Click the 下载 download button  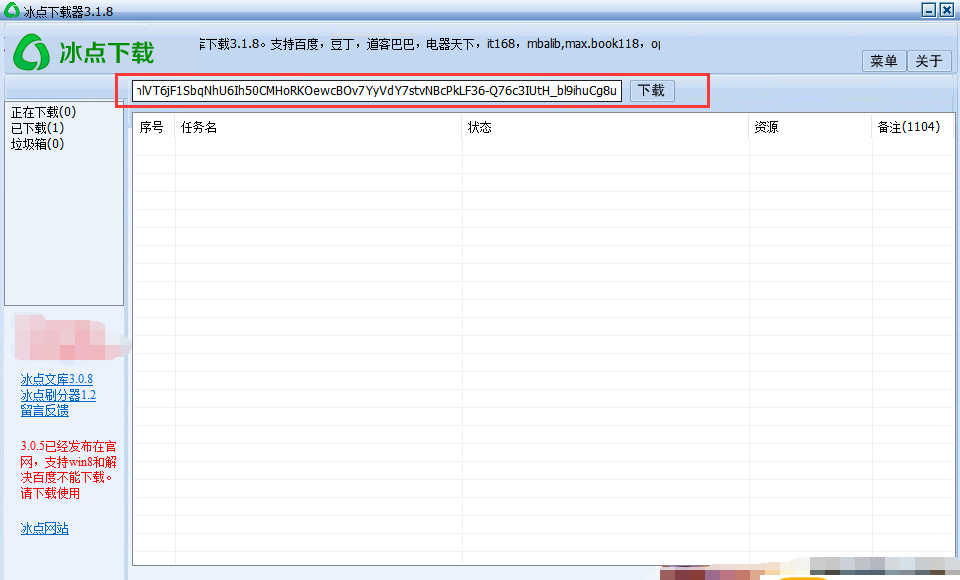[651, 91]
